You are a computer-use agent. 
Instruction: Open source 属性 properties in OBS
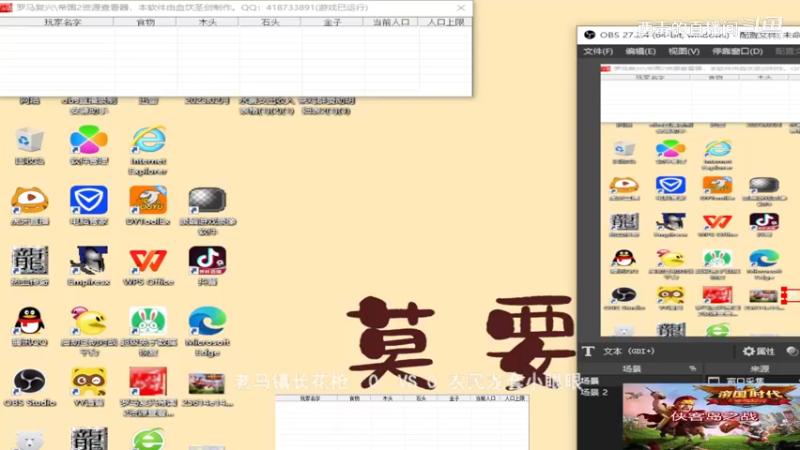[759, 351]
